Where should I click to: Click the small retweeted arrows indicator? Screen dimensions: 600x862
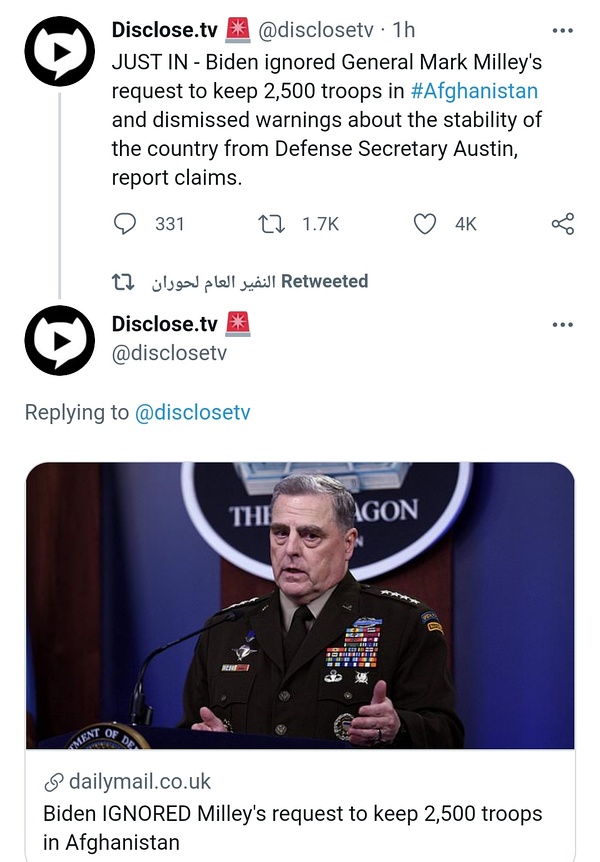click(x=122, y=282)
